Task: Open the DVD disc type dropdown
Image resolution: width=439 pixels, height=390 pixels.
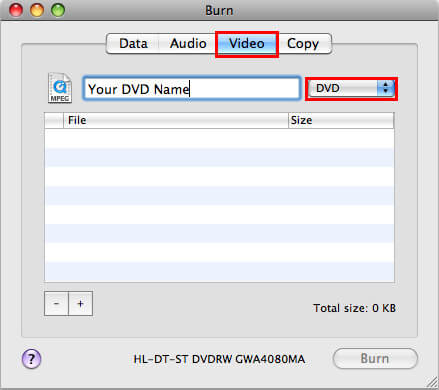Action: click(x=351, y=89)
